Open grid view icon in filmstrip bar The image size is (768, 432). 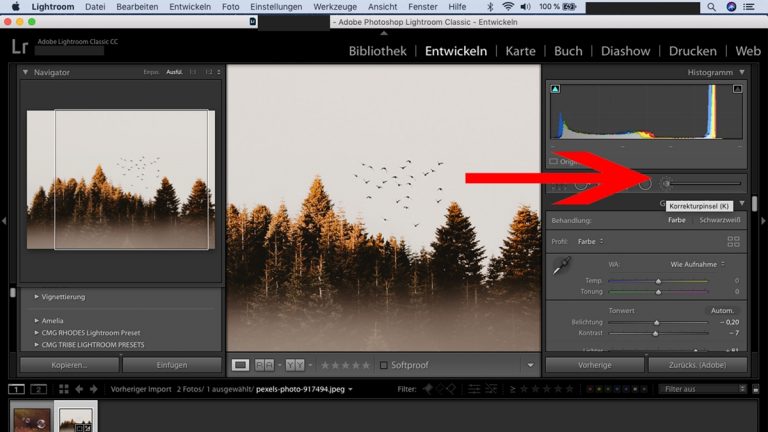click(64, 389)
